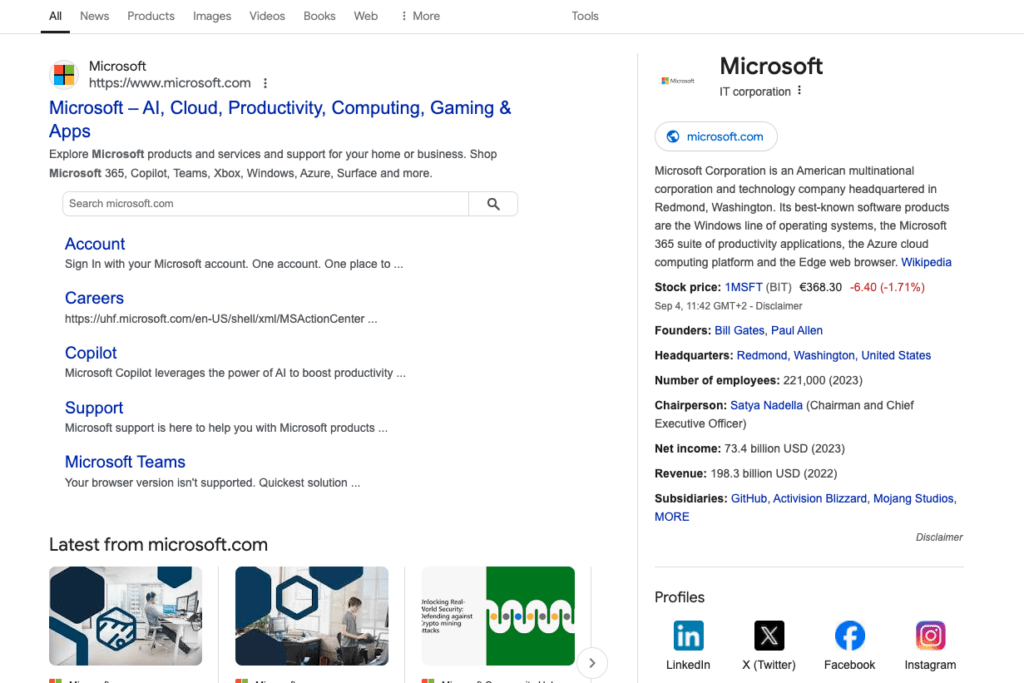The height and width of the screenshot is (683, 1024).
Task: Open the three-dot options beside IT corporation
Action: pyautogui.click(x=799, y=91)
